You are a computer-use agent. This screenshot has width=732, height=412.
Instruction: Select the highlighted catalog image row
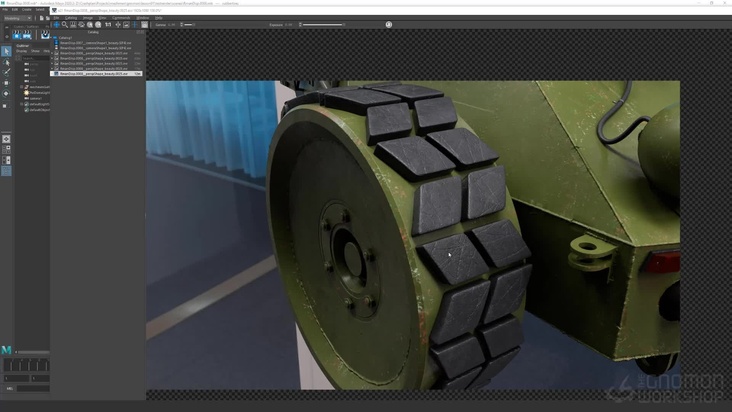(97, 74)
